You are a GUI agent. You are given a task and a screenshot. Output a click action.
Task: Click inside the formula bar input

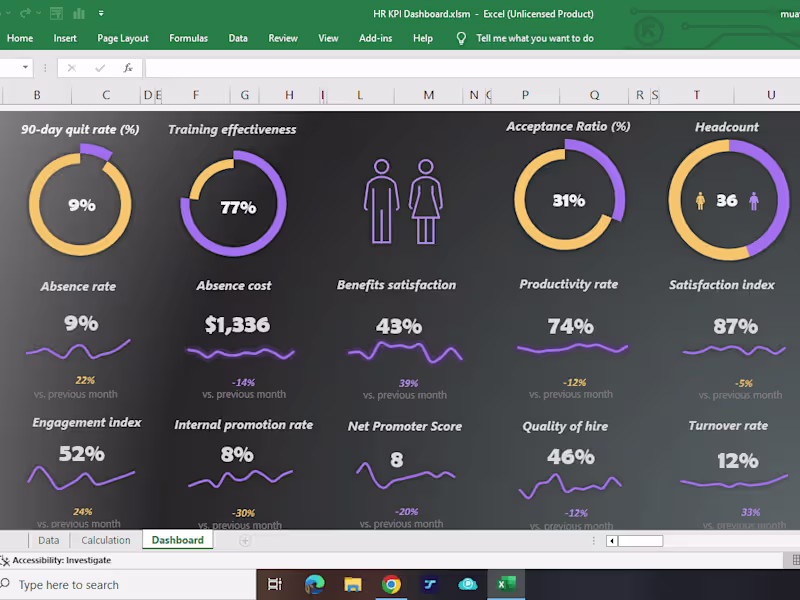coord(472,68)
